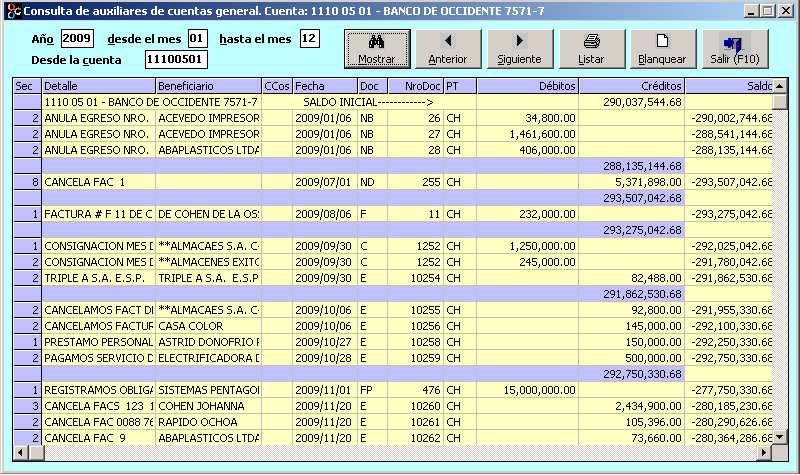
Task: Click the Beneficiario column header
Action: pyautogui.click(x=208, y=86)
